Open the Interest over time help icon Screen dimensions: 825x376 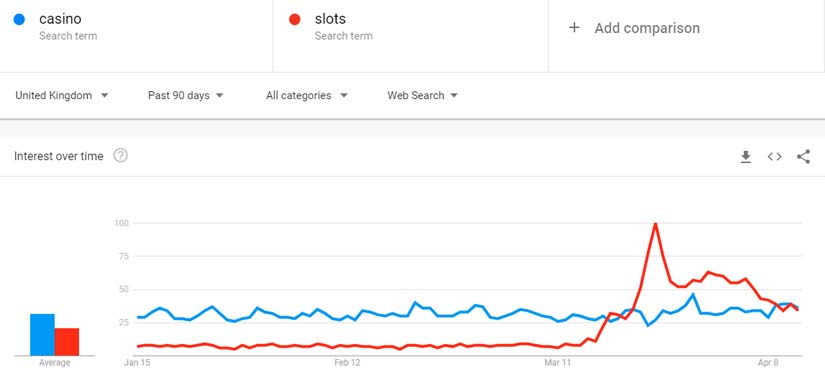point(120,156)
